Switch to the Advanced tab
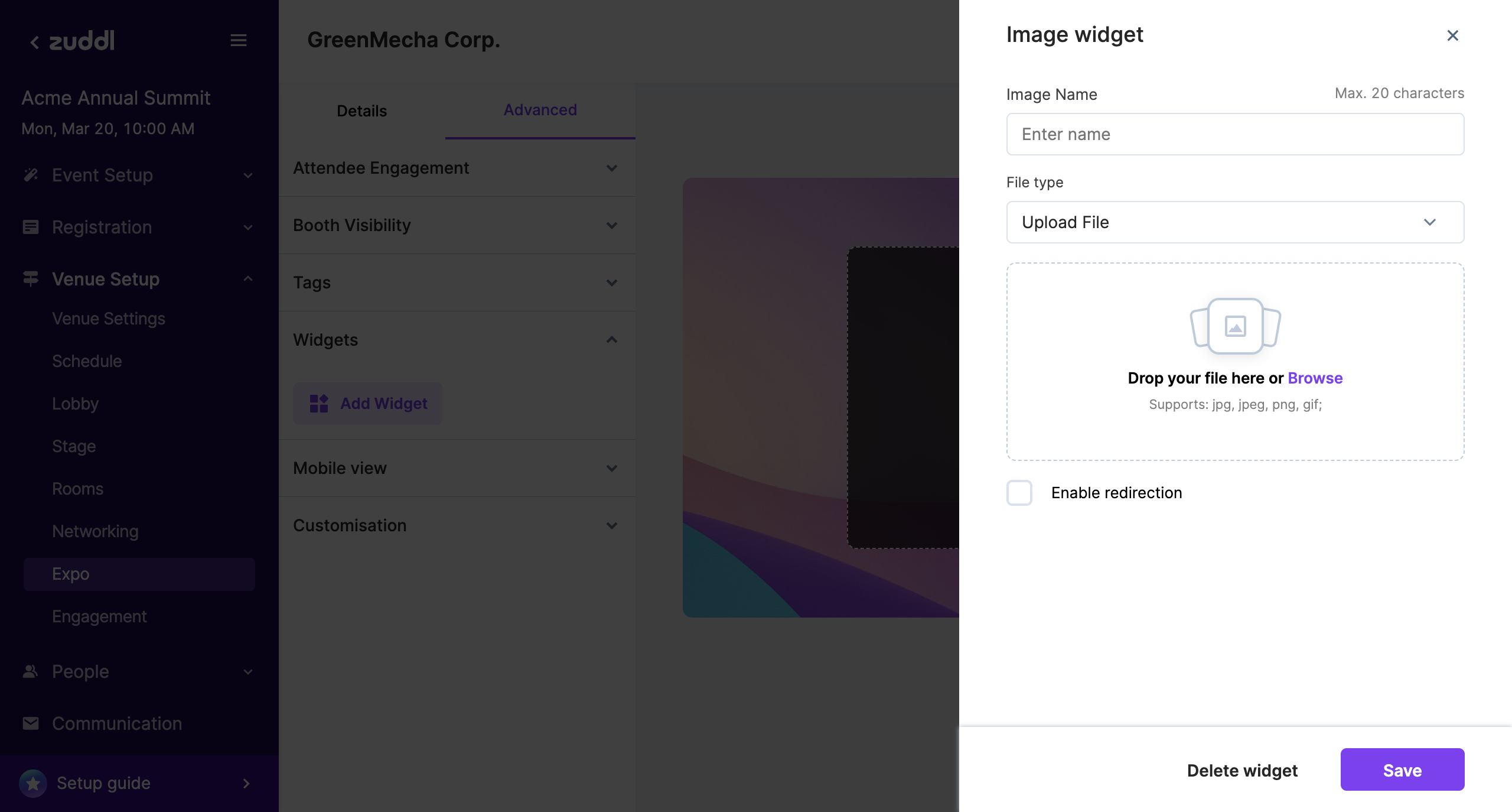Image resolution: width=1512 pixels, height=812 pixels. [539, 110]
